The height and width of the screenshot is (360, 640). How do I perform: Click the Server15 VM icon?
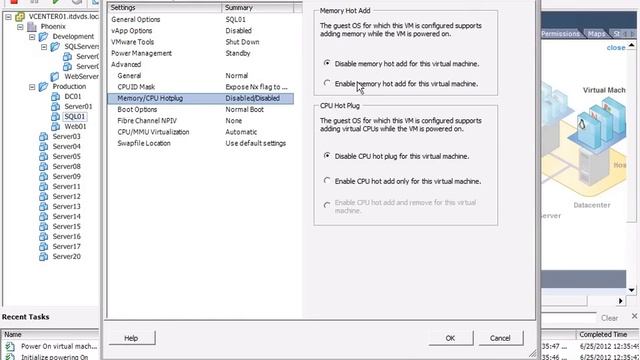43,227
